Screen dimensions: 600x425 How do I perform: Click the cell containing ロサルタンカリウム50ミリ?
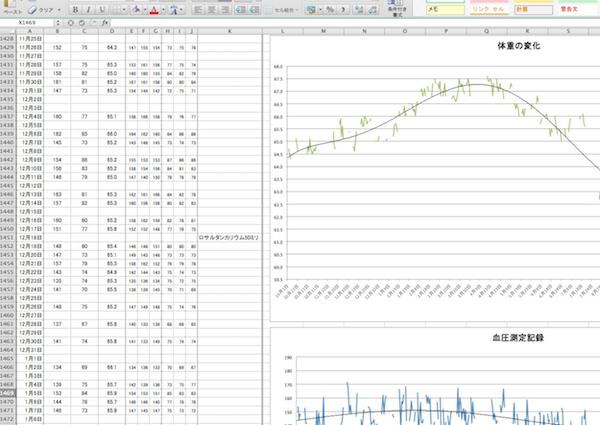click(229, 238)
